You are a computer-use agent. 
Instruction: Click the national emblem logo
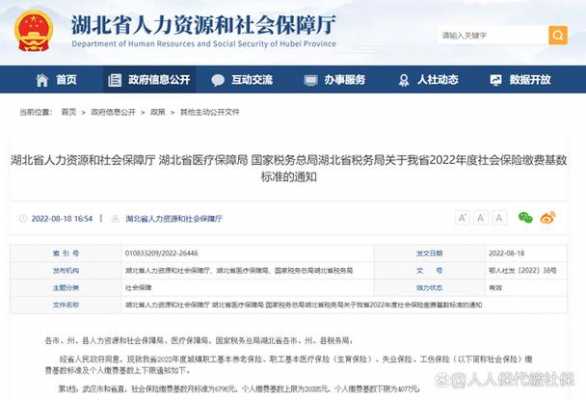click(x=34, y=31)
